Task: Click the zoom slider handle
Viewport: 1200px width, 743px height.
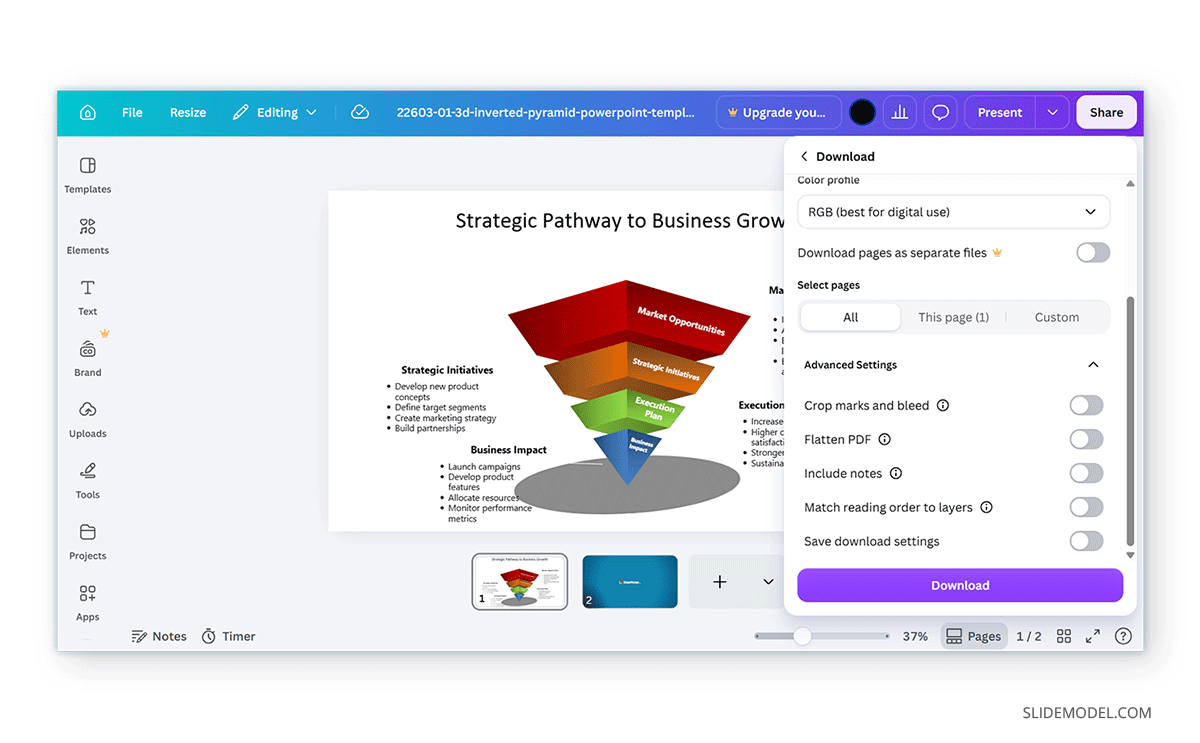Action: click(x=802, y=636)
